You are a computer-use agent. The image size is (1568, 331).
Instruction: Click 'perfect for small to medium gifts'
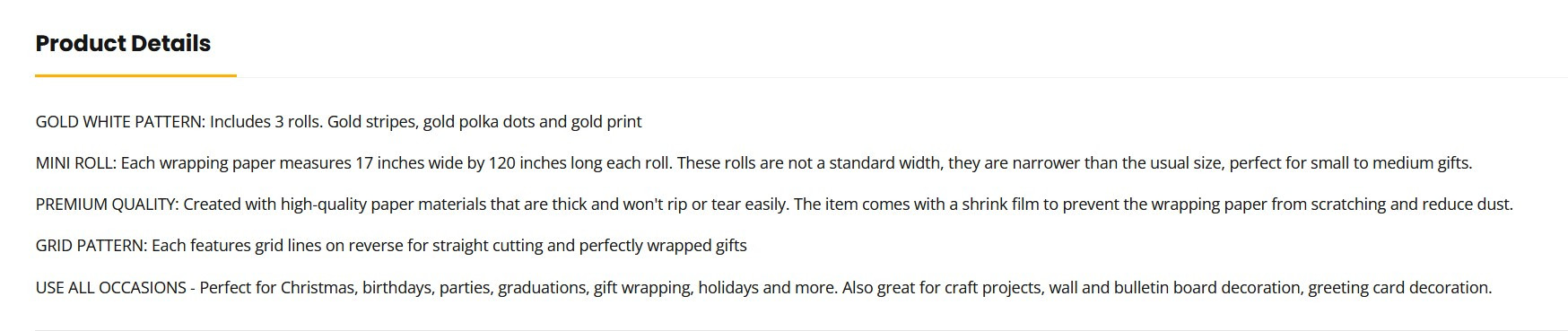click(1349, 163)
